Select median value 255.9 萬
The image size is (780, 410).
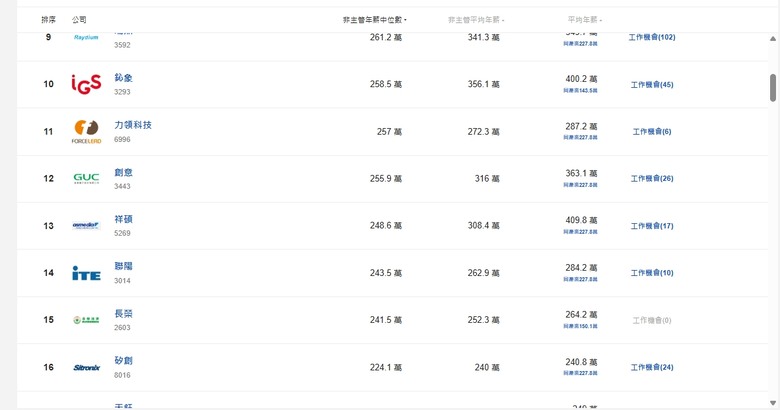point(386,179)
